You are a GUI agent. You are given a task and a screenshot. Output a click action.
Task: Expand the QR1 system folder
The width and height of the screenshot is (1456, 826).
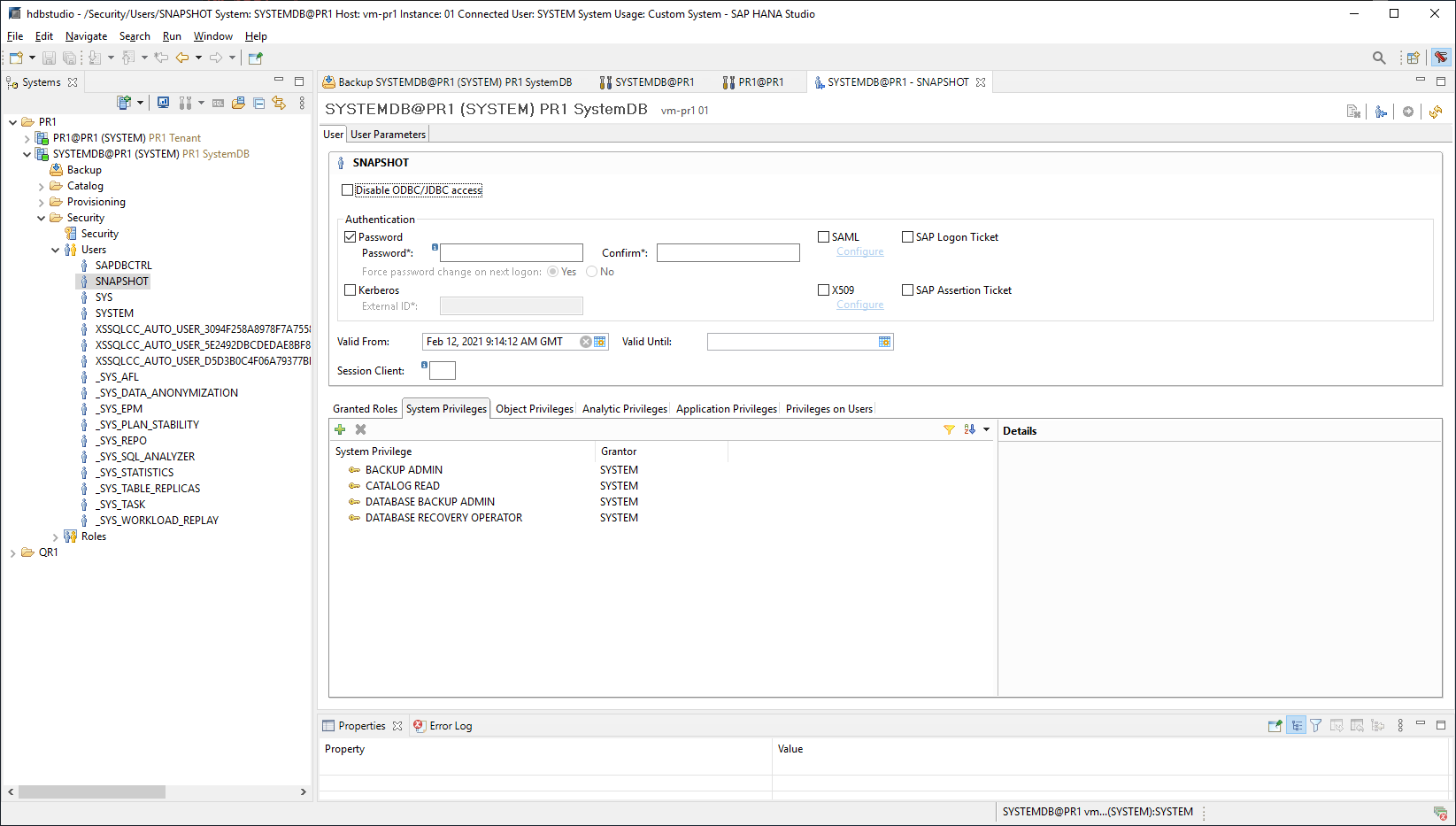(13, 553)
